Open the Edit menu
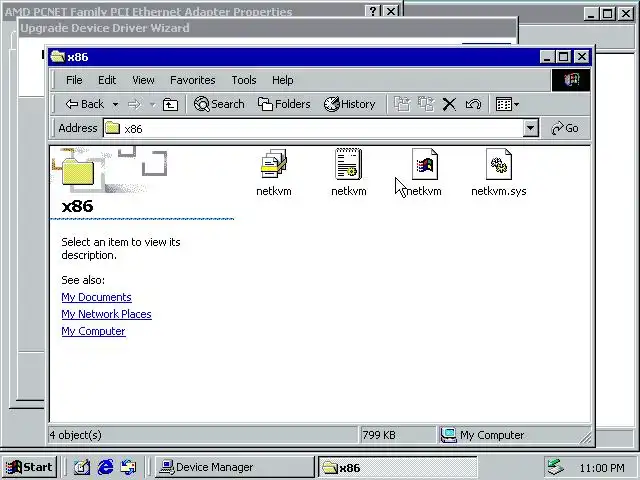 pos(107,80)
